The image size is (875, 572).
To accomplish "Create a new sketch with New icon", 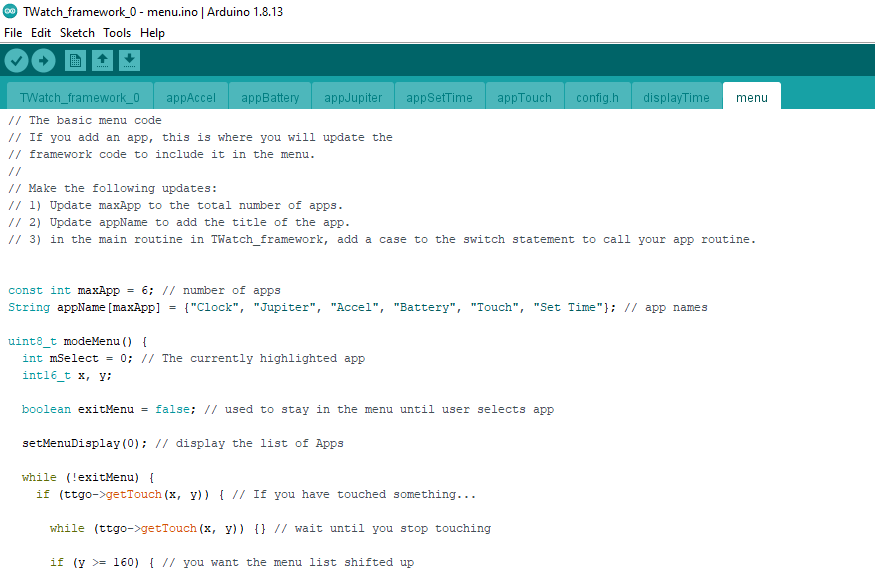I will point(75,60).
